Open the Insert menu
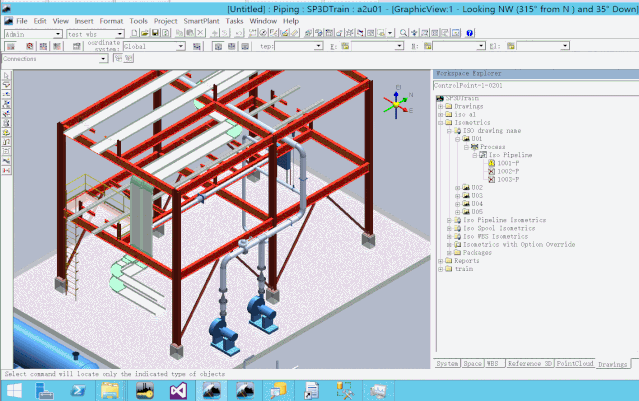This screenshot has width=639, height=401. click(84, 21)
